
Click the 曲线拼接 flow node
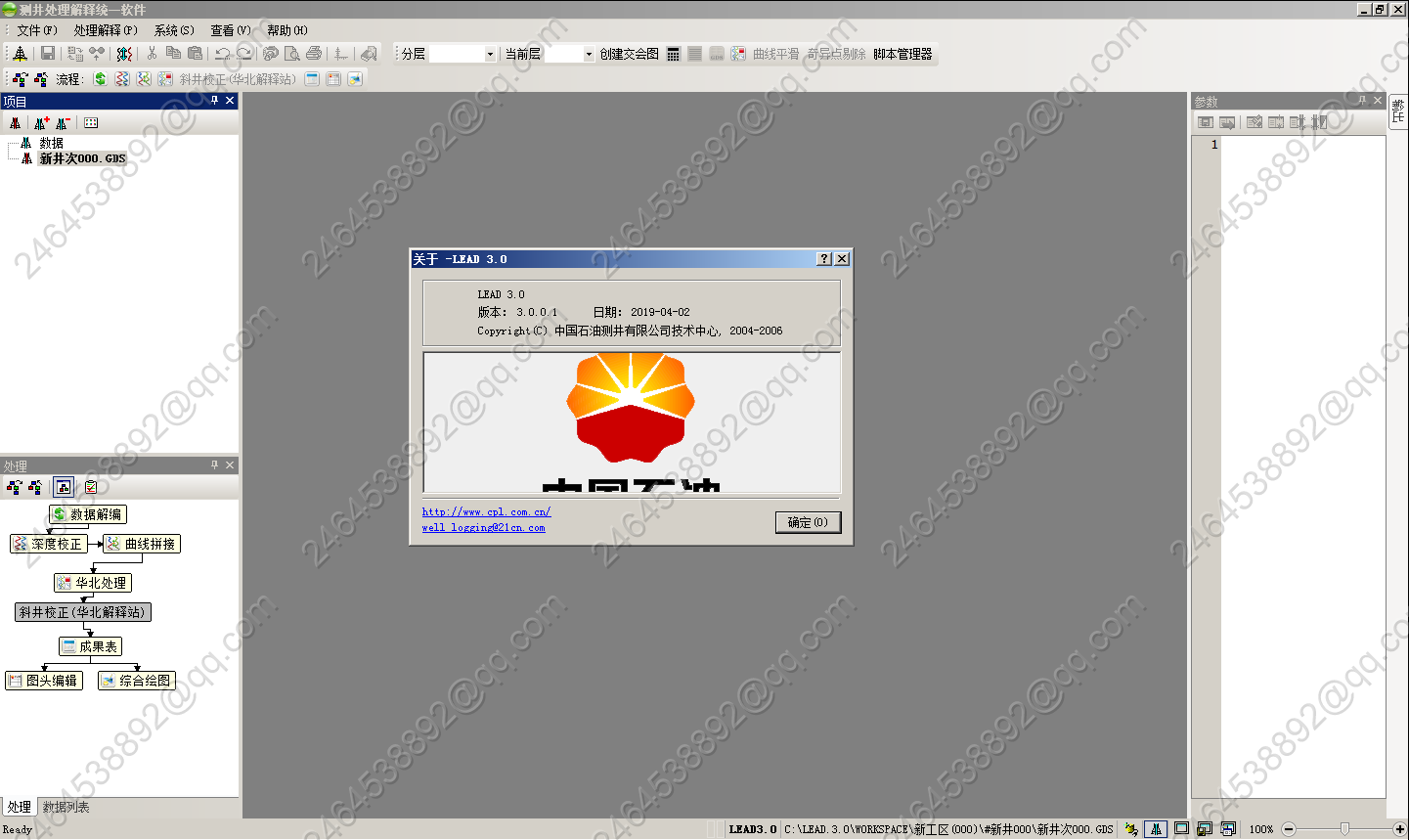[142, 544]
